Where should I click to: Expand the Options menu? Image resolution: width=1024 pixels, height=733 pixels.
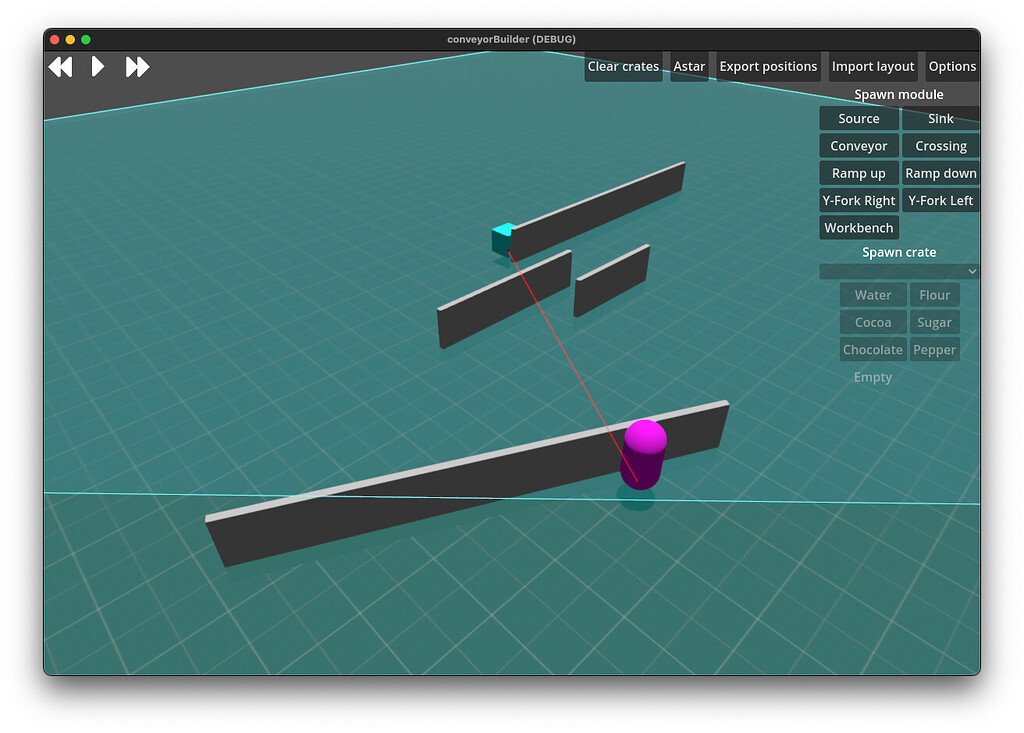coord(951,66)
